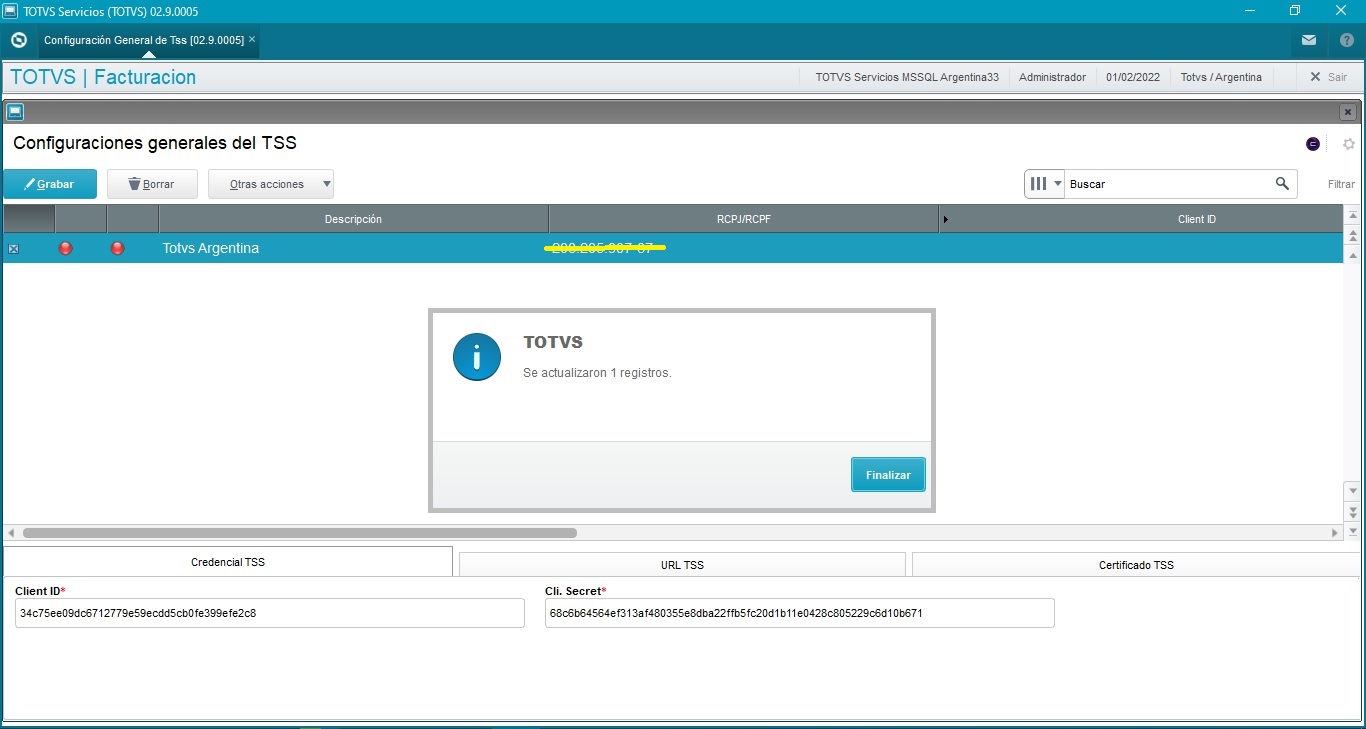Viewport: 1366px width, 729px height.
Task: Focus the Buscar search field
Action: 1168,184
